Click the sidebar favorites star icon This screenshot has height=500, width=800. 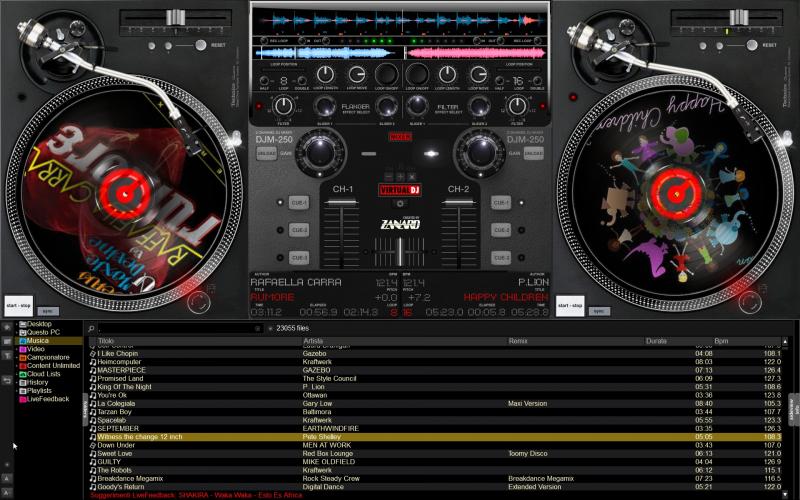coord(7,327)
